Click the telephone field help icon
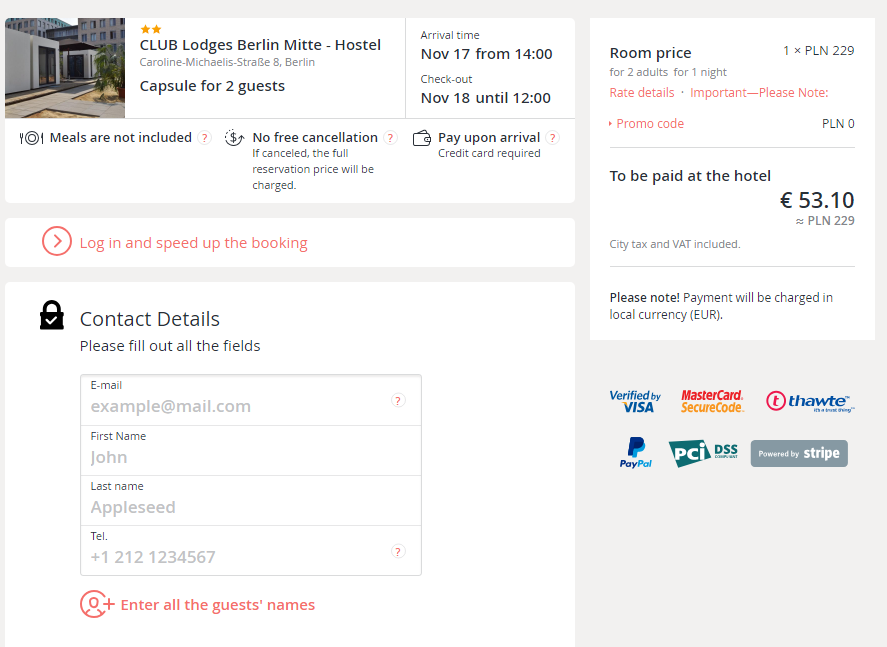 coord(398,551)
